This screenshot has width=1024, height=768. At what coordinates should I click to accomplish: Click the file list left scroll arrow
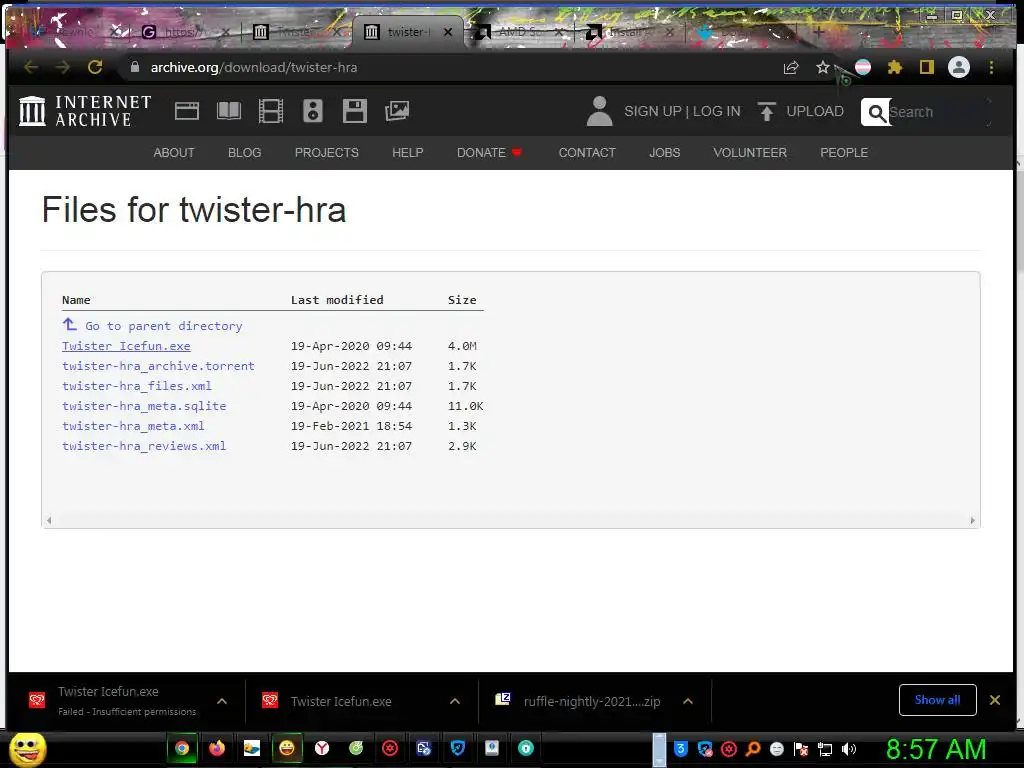click(49, 520)
